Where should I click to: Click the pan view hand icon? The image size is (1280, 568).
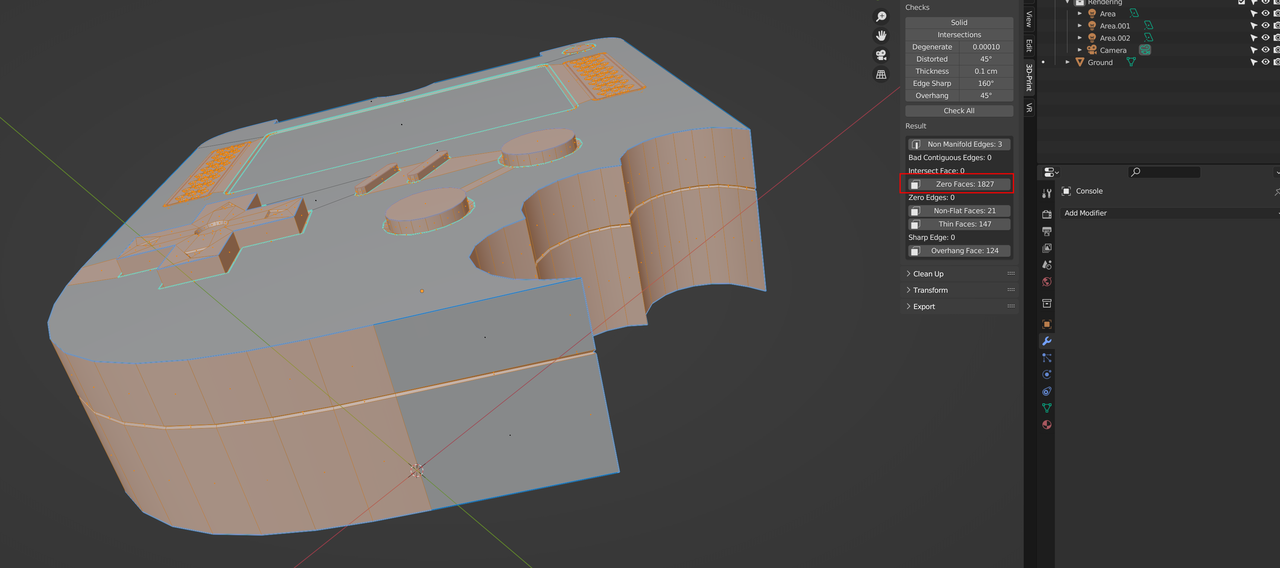(x=881, y=36)
